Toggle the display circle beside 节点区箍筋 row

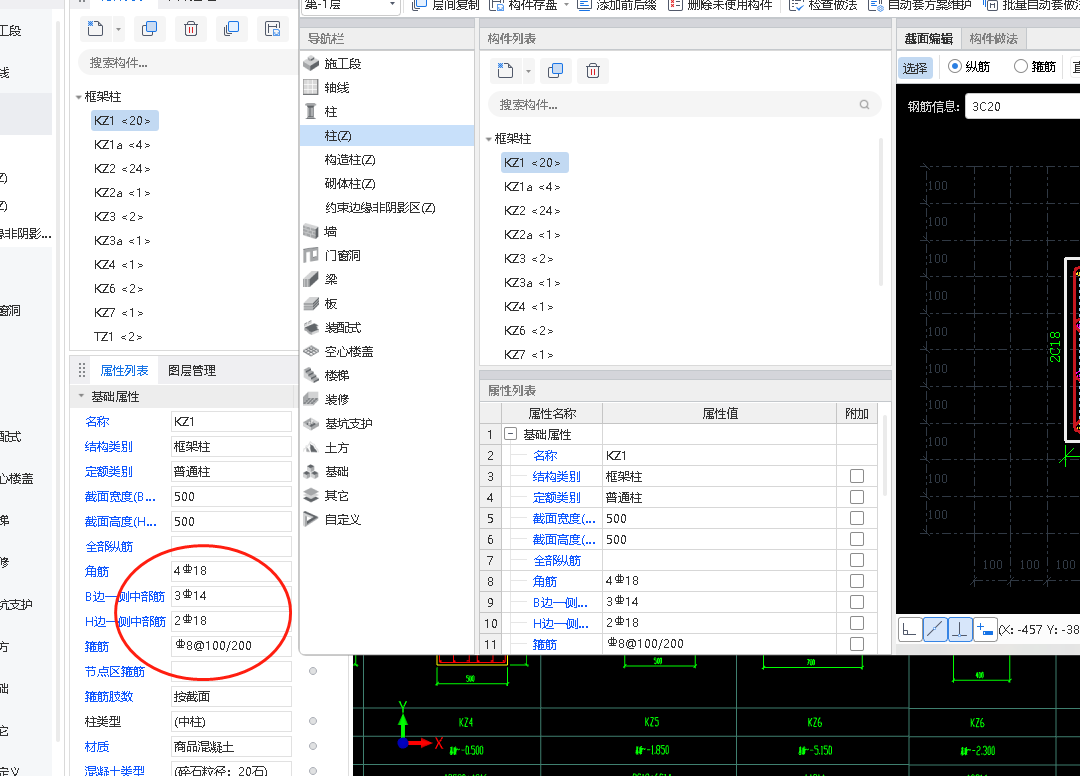[x=313, y=671]
